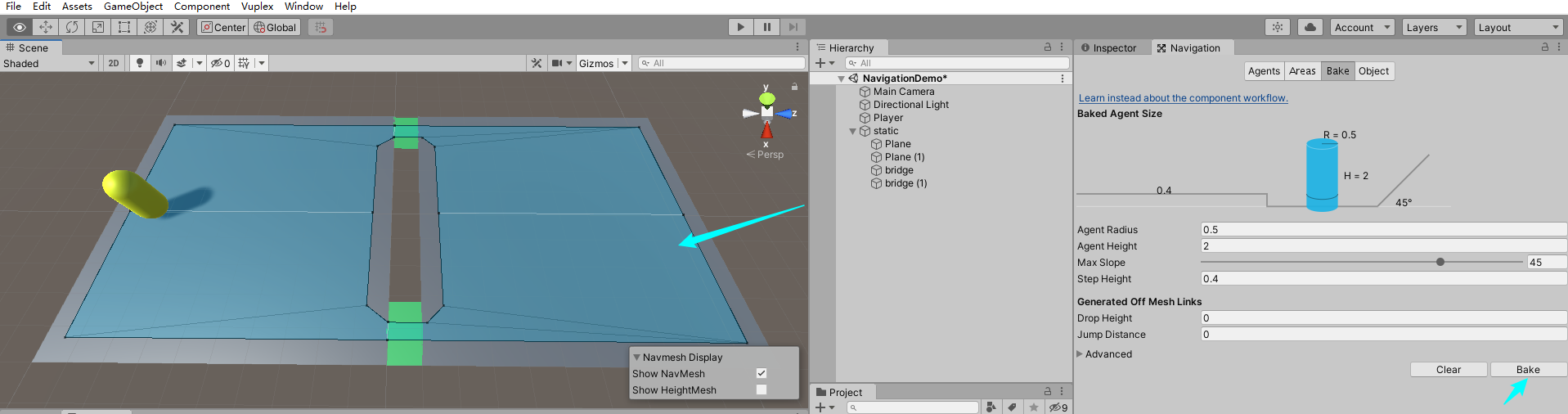Screen dimensions: 1568x414
Task: Adjust the Max Slope slider
Action: [x=1362, y=262]
